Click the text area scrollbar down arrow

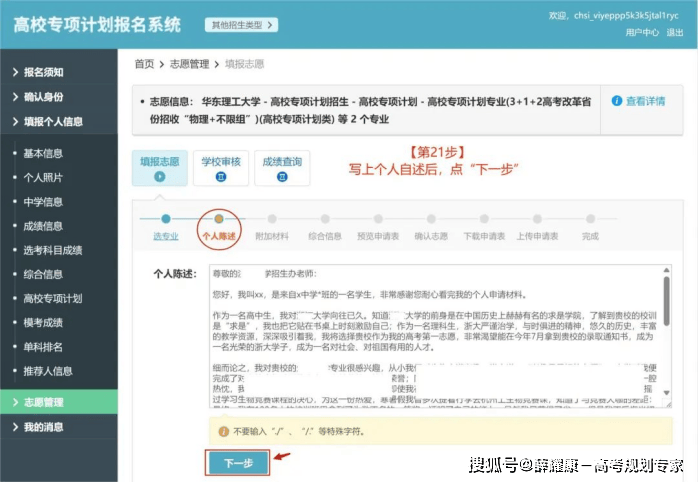click(x=666, y=393)
